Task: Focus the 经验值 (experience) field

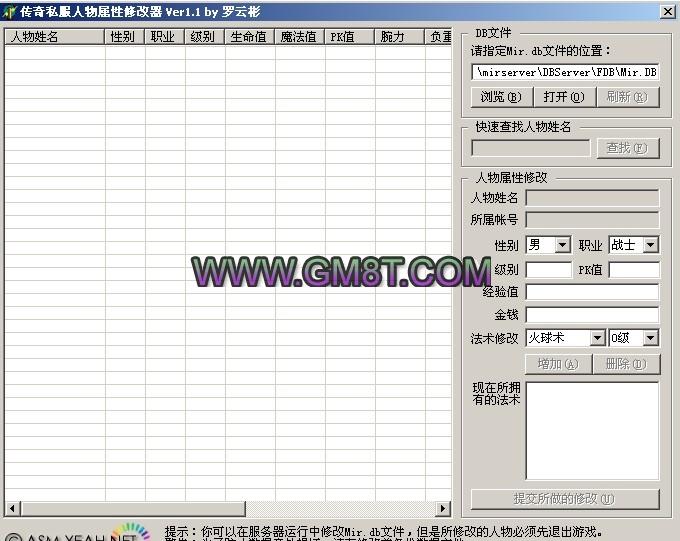Action: tap(592, 292)
